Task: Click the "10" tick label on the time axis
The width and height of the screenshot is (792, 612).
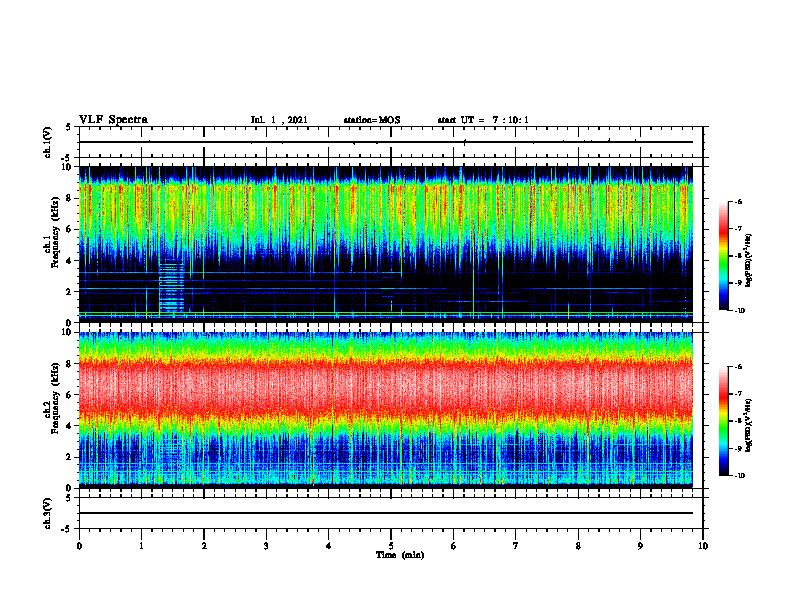Action: click(703, 546)
